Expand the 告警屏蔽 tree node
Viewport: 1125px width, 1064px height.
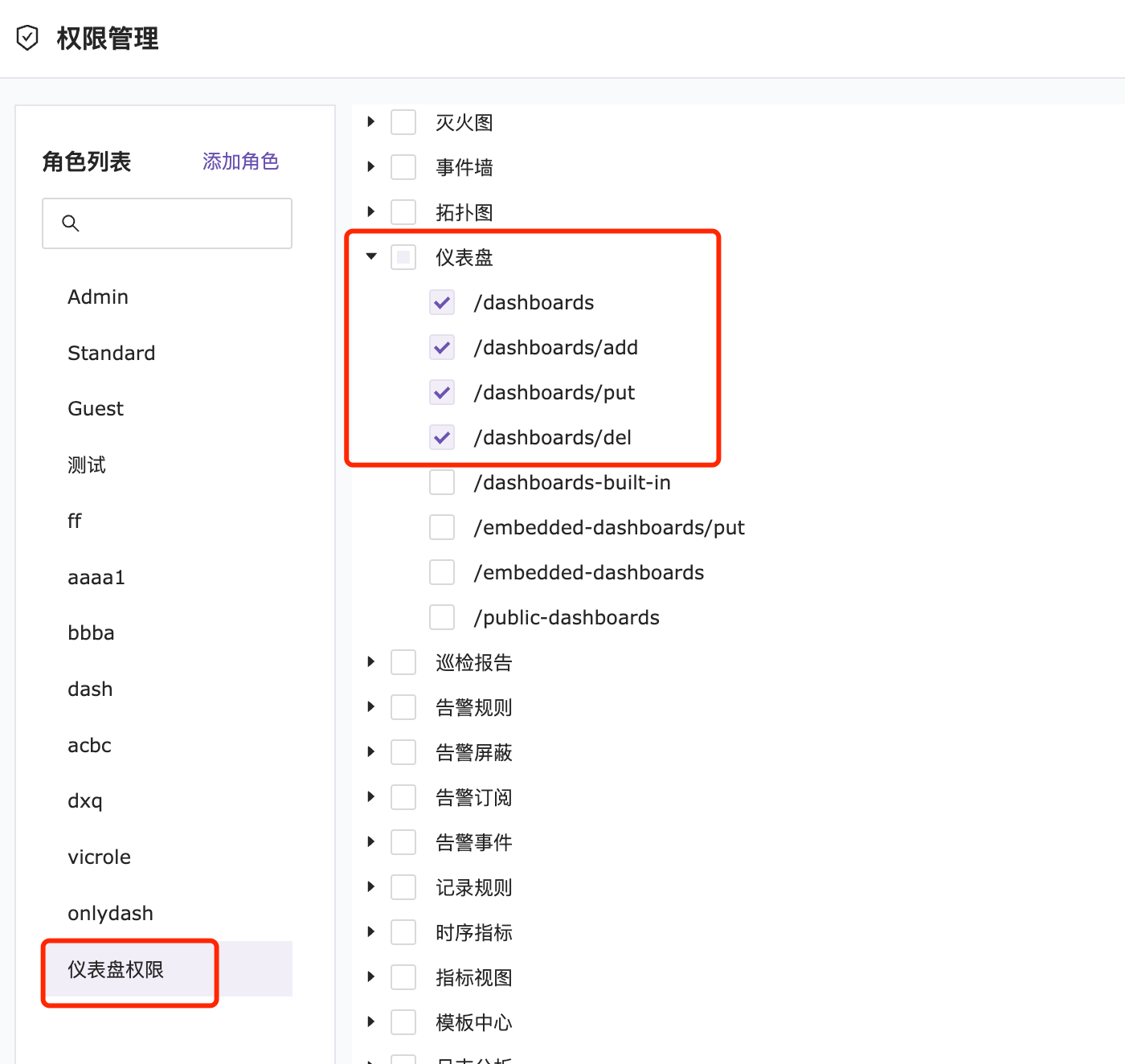point(370,752)
